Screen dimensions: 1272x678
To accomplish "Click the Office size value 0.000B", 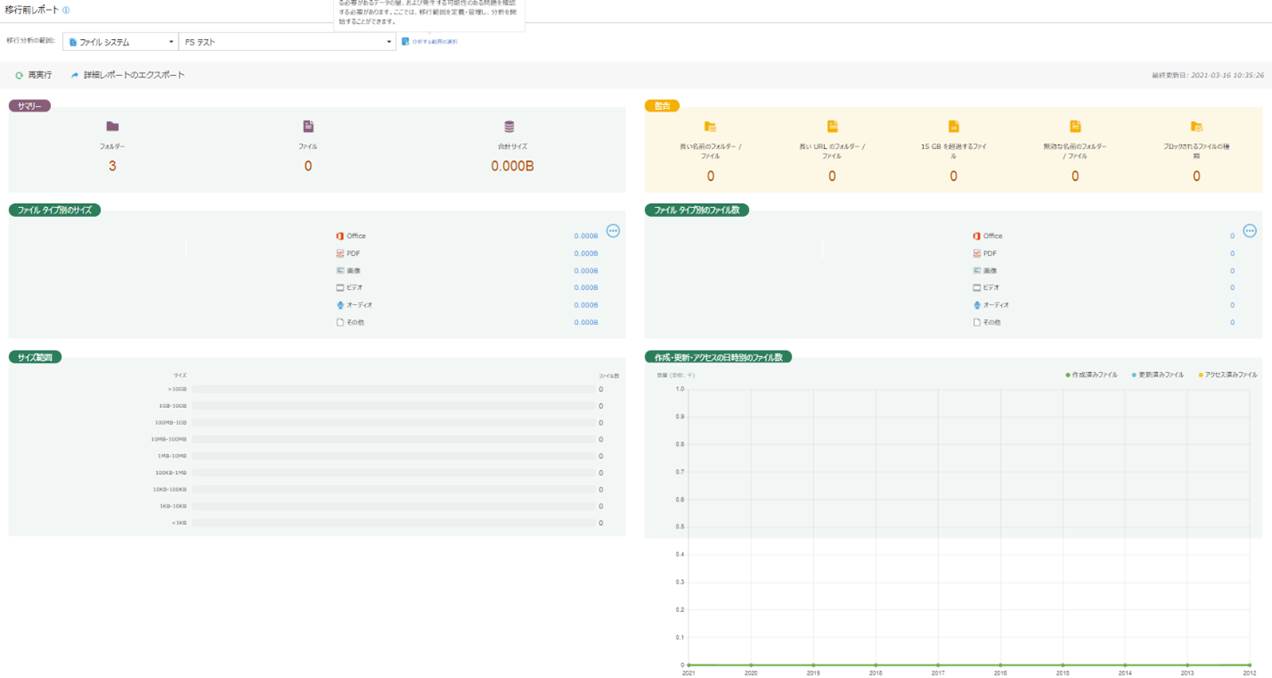I will click(x=586, y=236).
